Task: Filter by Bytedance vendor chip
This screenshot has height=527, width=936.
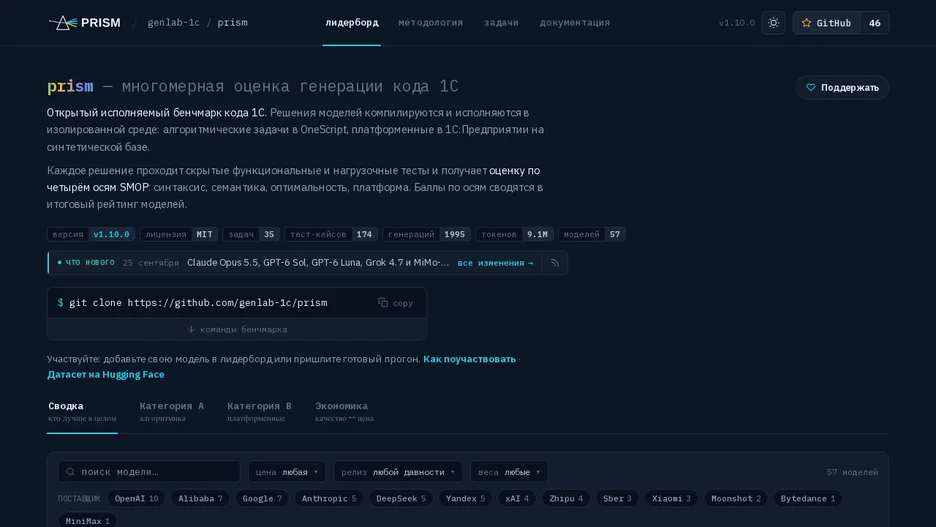Action: coord(808,498)
